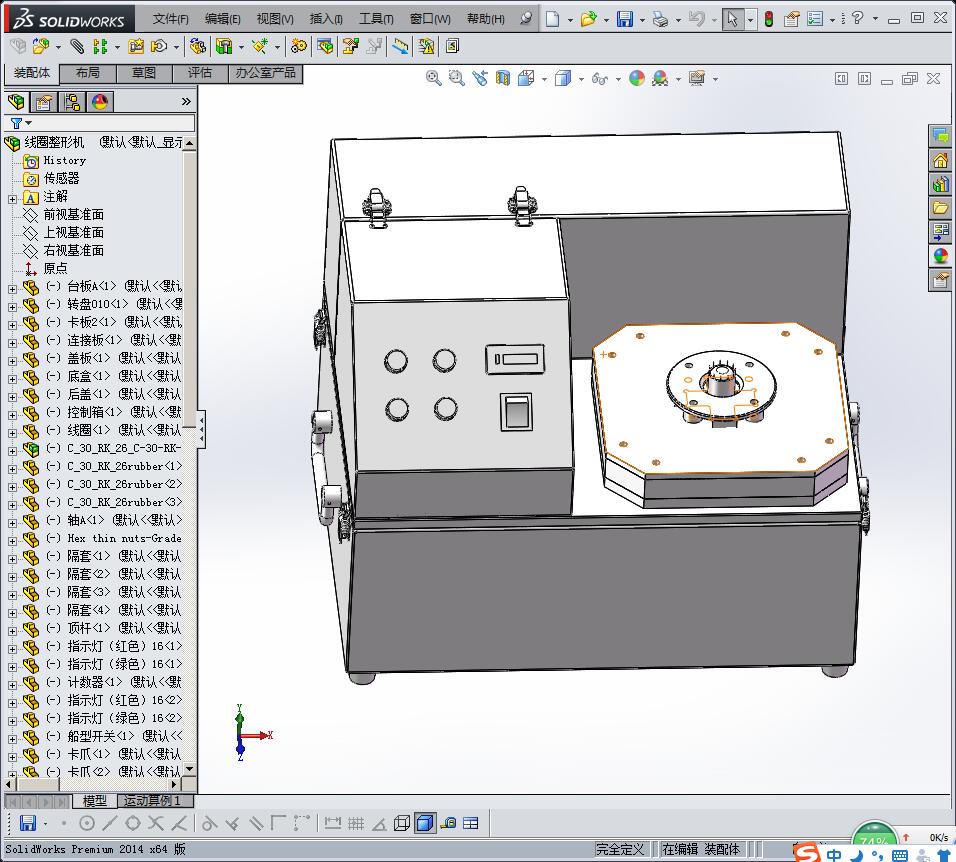Open the ConfigurationManager tab icon
Viewport: 956px width, 862px height.
72,102
